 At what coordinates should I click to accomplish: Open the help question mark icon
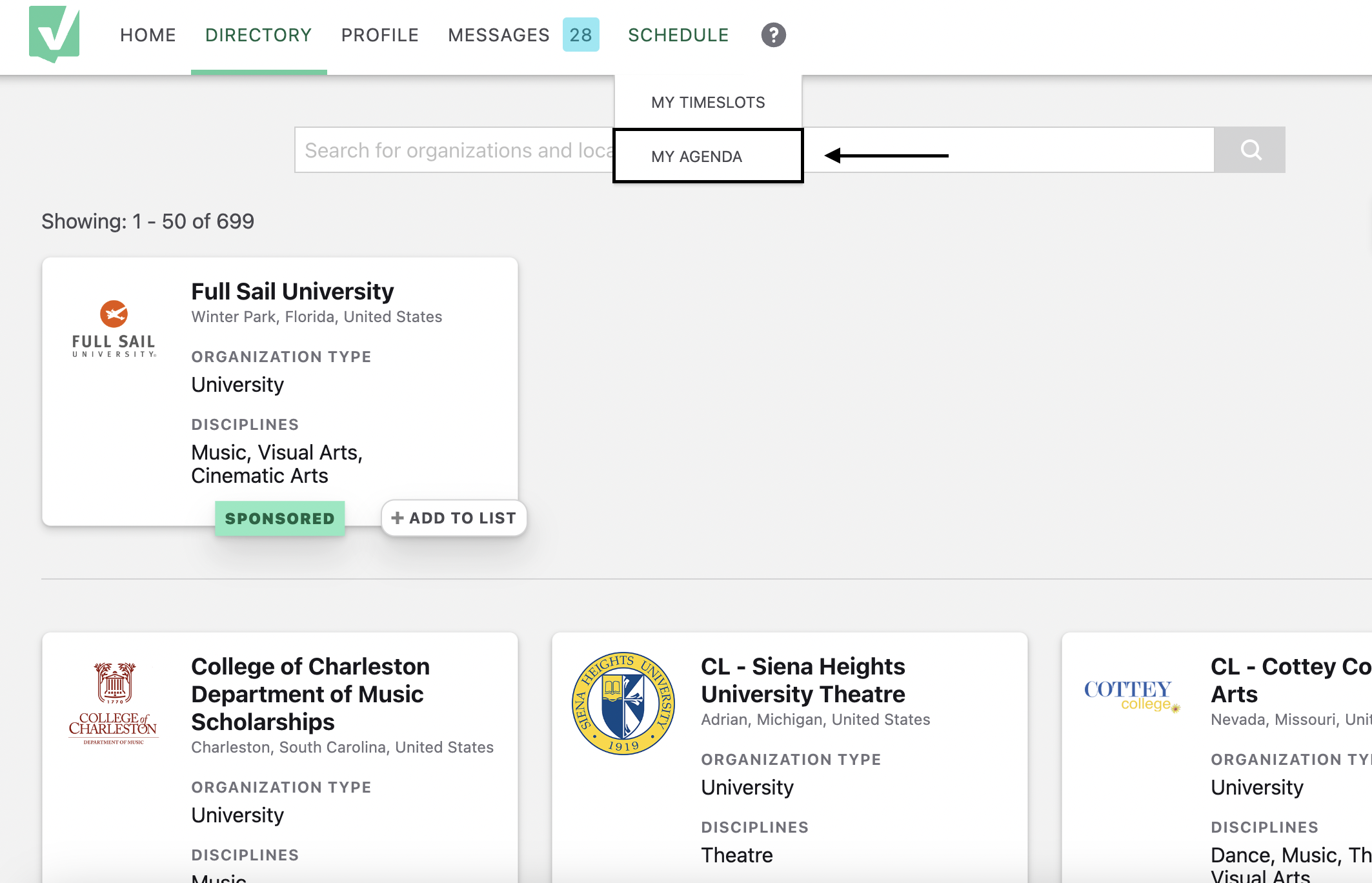click(x=773, y=35)
